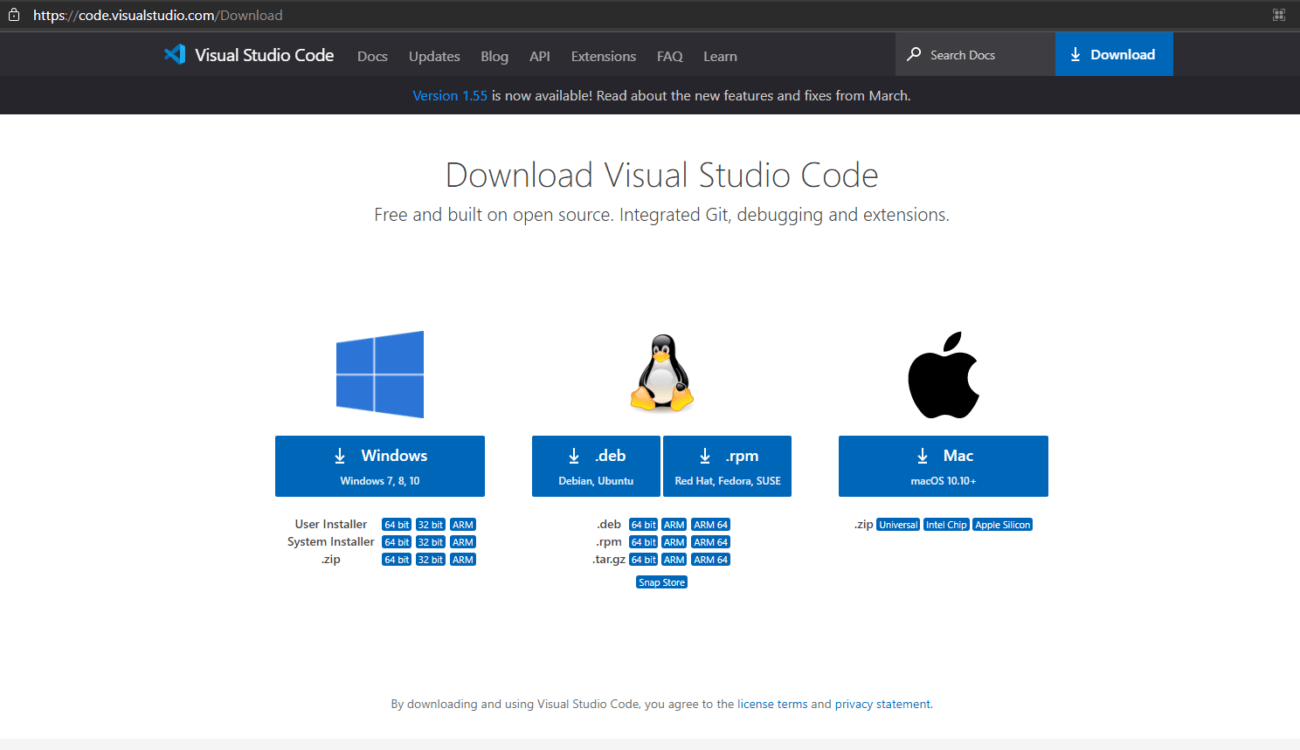Viewport: 1300px width, 750px height.
Task: Download the Windows 7, 8, 10 installer
Action: click(379, 465)
